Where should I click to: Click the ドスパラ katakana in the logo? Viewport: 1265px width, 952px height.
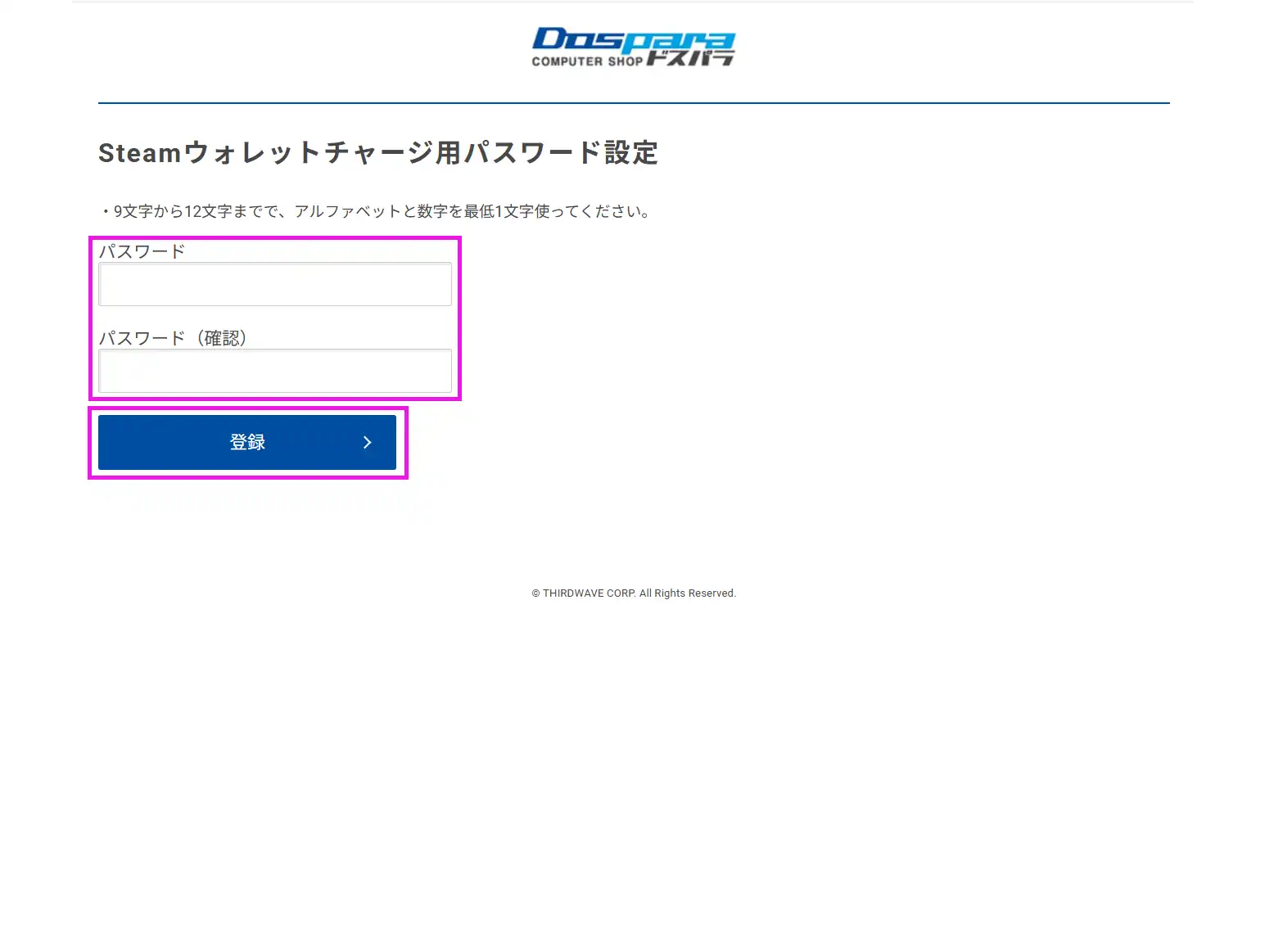tap(690, 58)
